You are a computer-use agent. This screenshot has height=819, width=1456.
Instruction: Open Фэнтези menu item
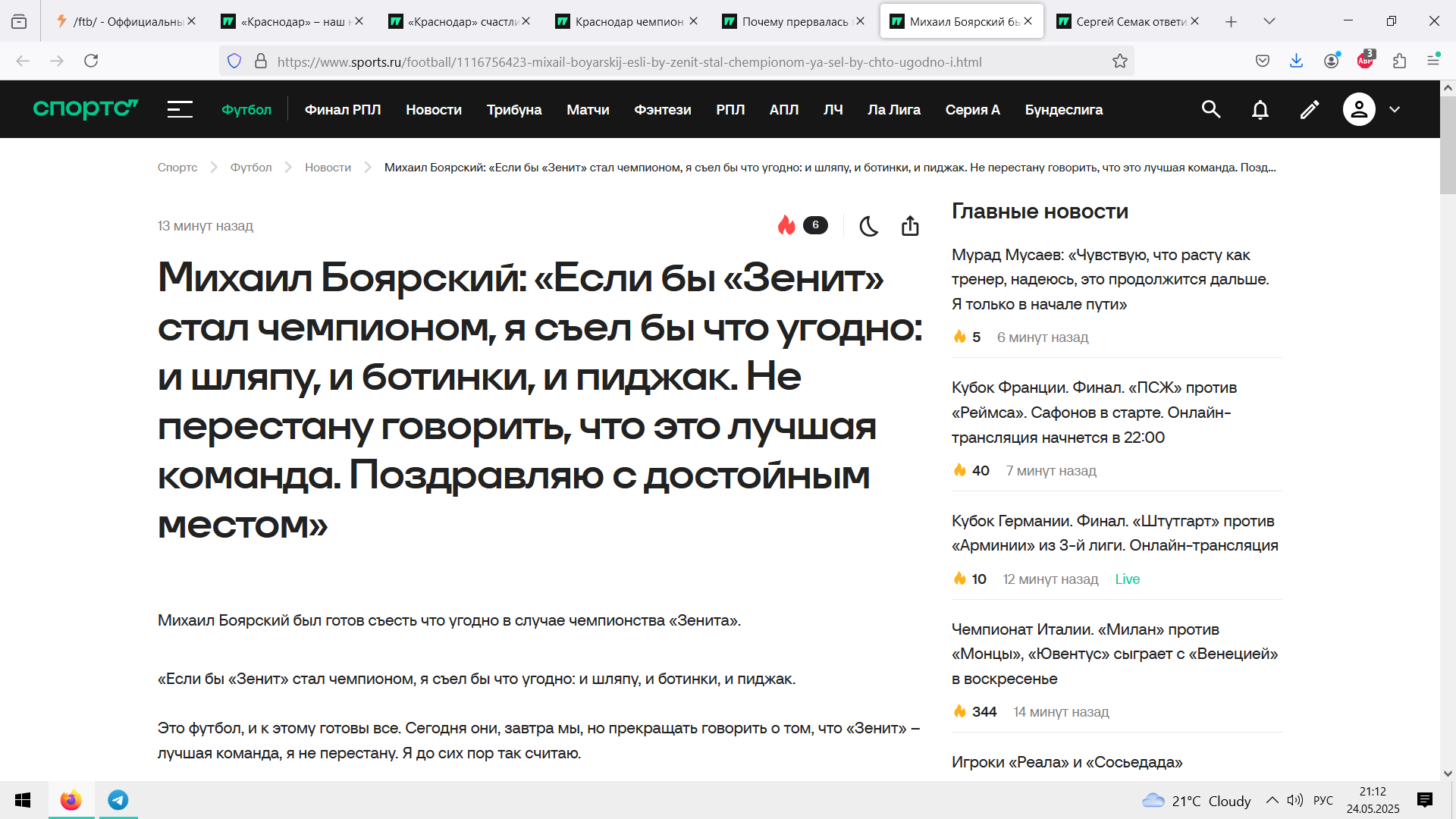[663, 110]
